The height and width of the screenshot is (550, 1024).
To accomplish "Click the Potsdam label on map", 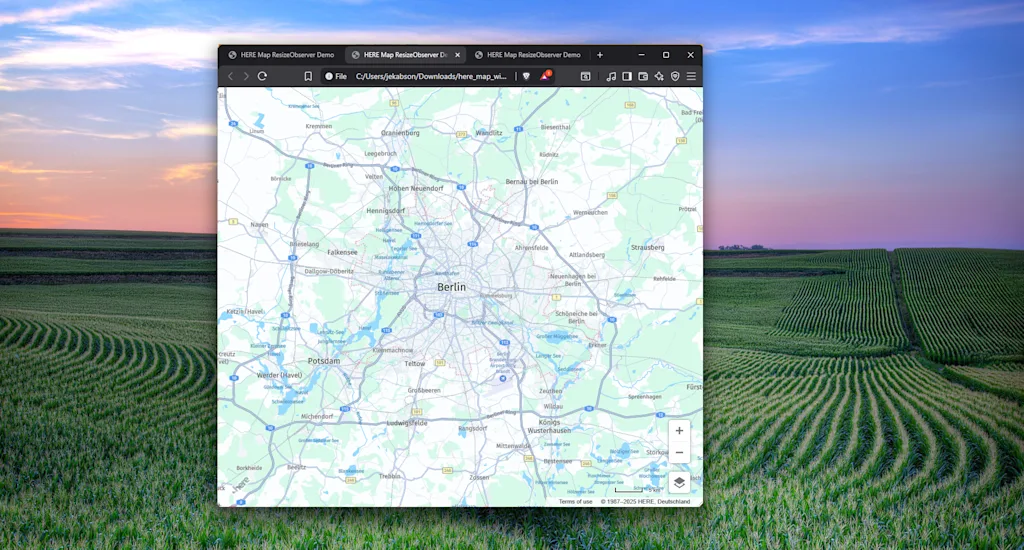I will 324,361.
